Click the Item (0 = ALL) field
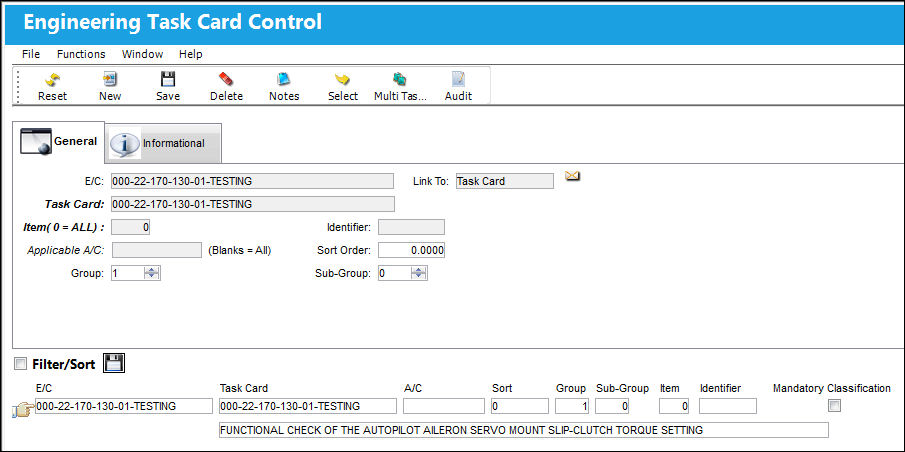This screenshot has height=452, width=905. click(x=130, y=227)
